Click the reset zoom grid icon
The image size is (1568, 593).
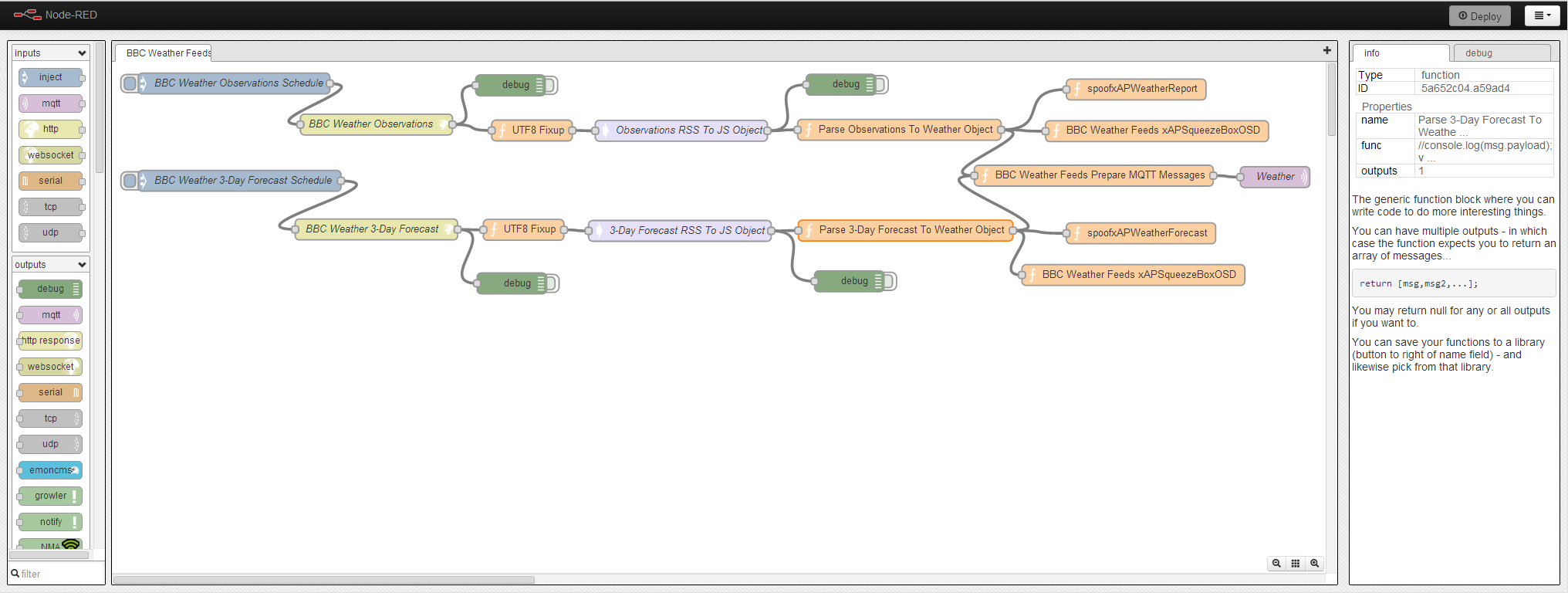tap(1296, 564)
